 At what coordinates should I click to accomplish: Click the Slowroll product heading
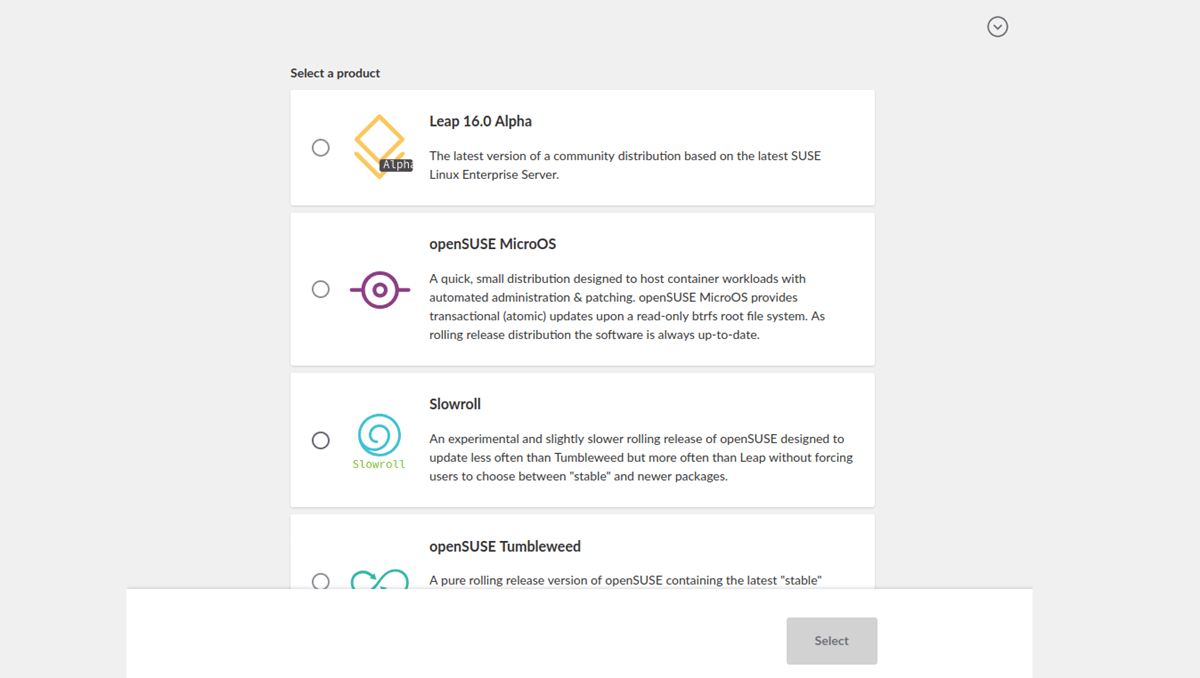(455, 404)
